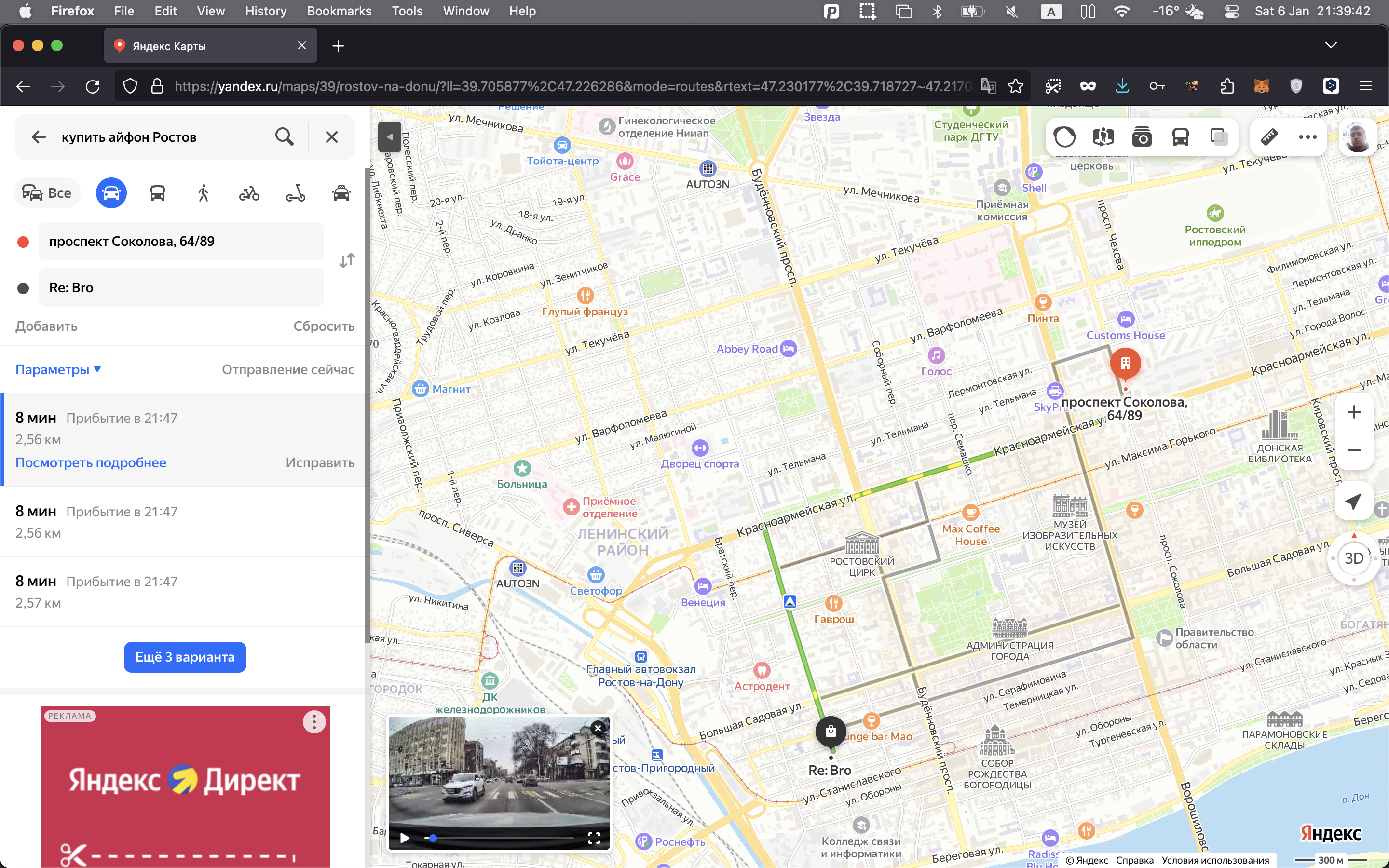Bookmark this page with star

pos(1016,86)
